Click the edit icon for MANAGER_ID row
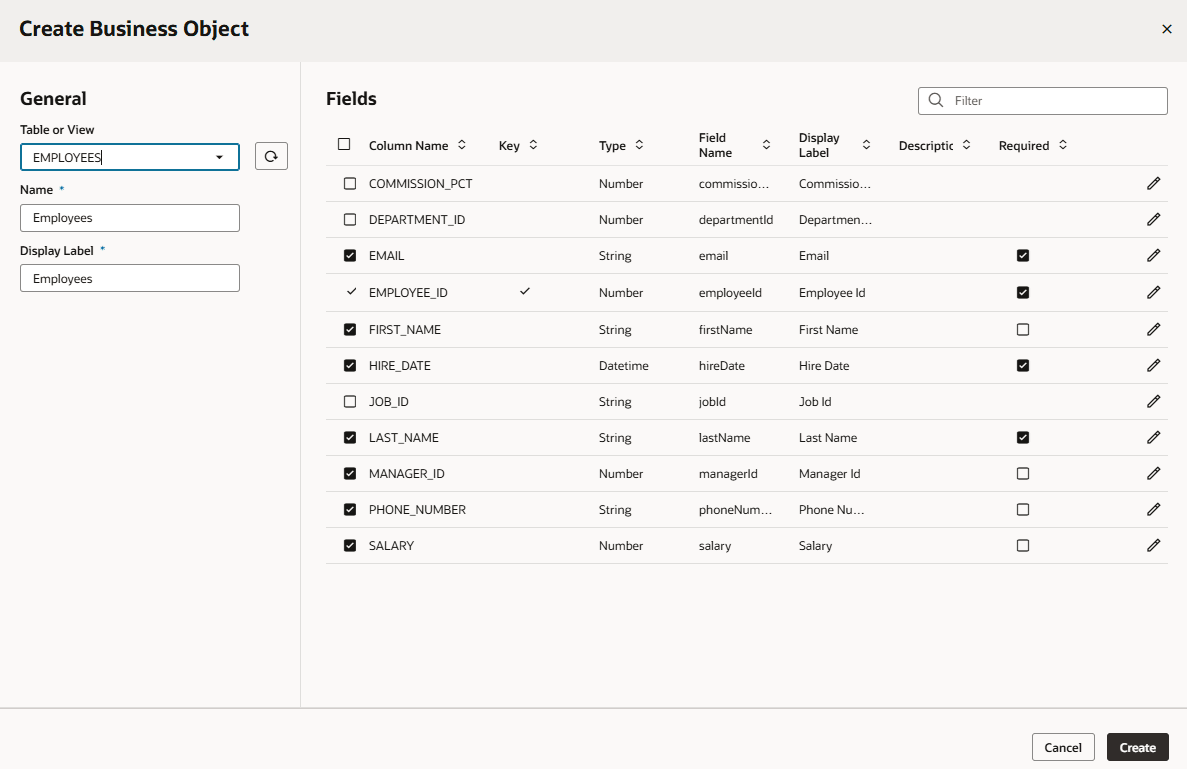 tap(1153, 474)
